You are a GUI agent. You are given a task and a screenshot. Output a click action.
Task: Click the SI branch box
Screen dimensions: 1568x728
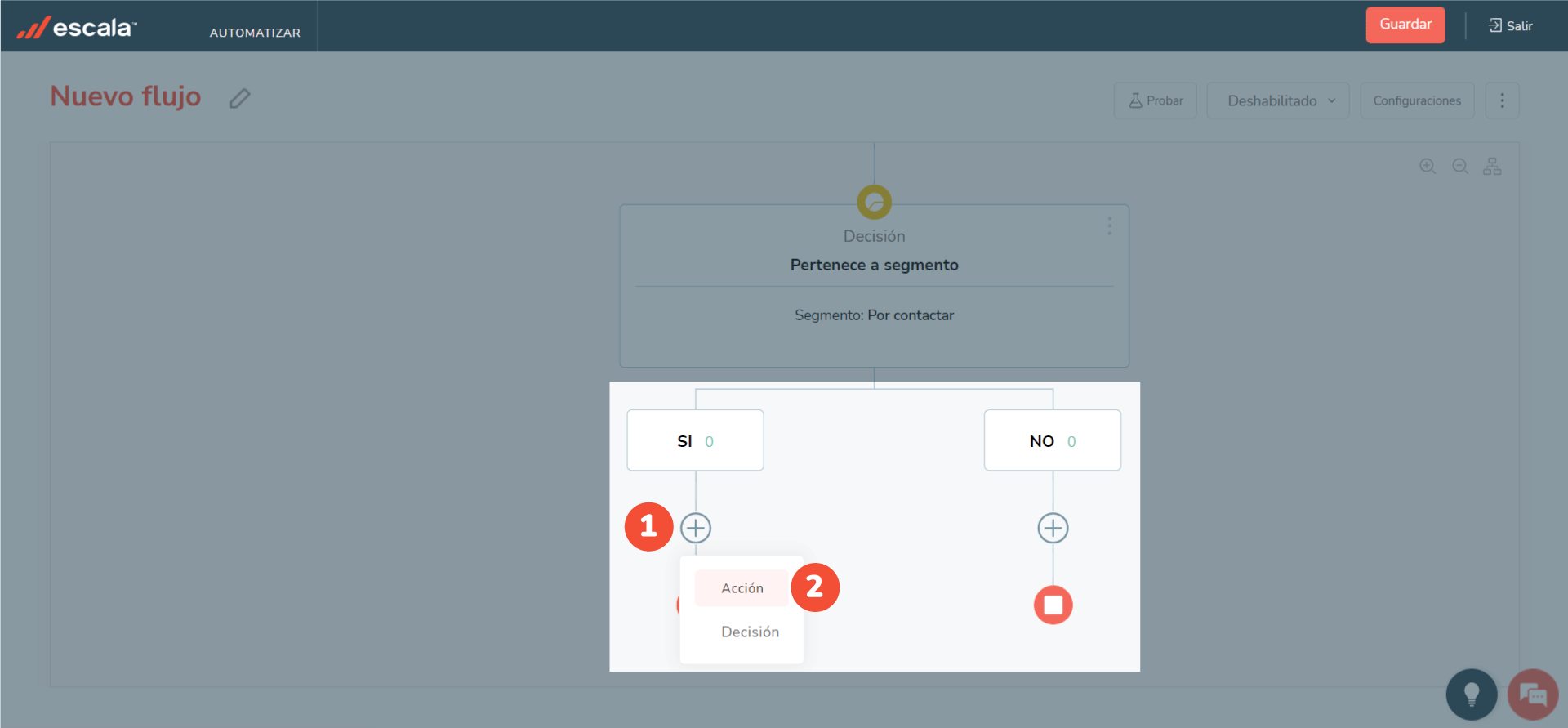[695, 440]
